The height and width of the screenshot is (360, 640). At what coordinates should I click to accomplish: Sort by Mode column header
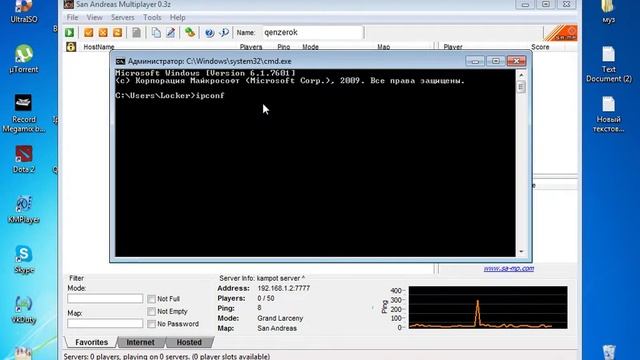(x=310, y=47)
